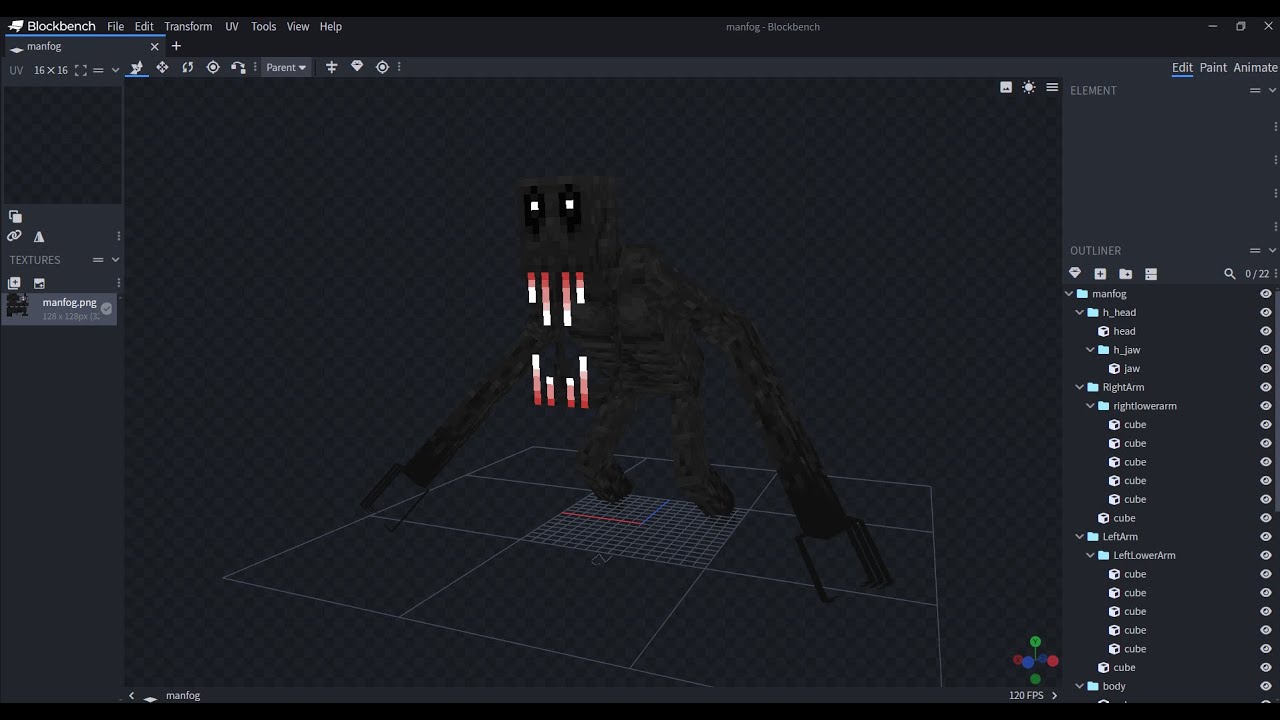Viewport: 1280px width, 720px height.
Task: Switch to the Paint mode tab
Action: [x=1213, y=67]
